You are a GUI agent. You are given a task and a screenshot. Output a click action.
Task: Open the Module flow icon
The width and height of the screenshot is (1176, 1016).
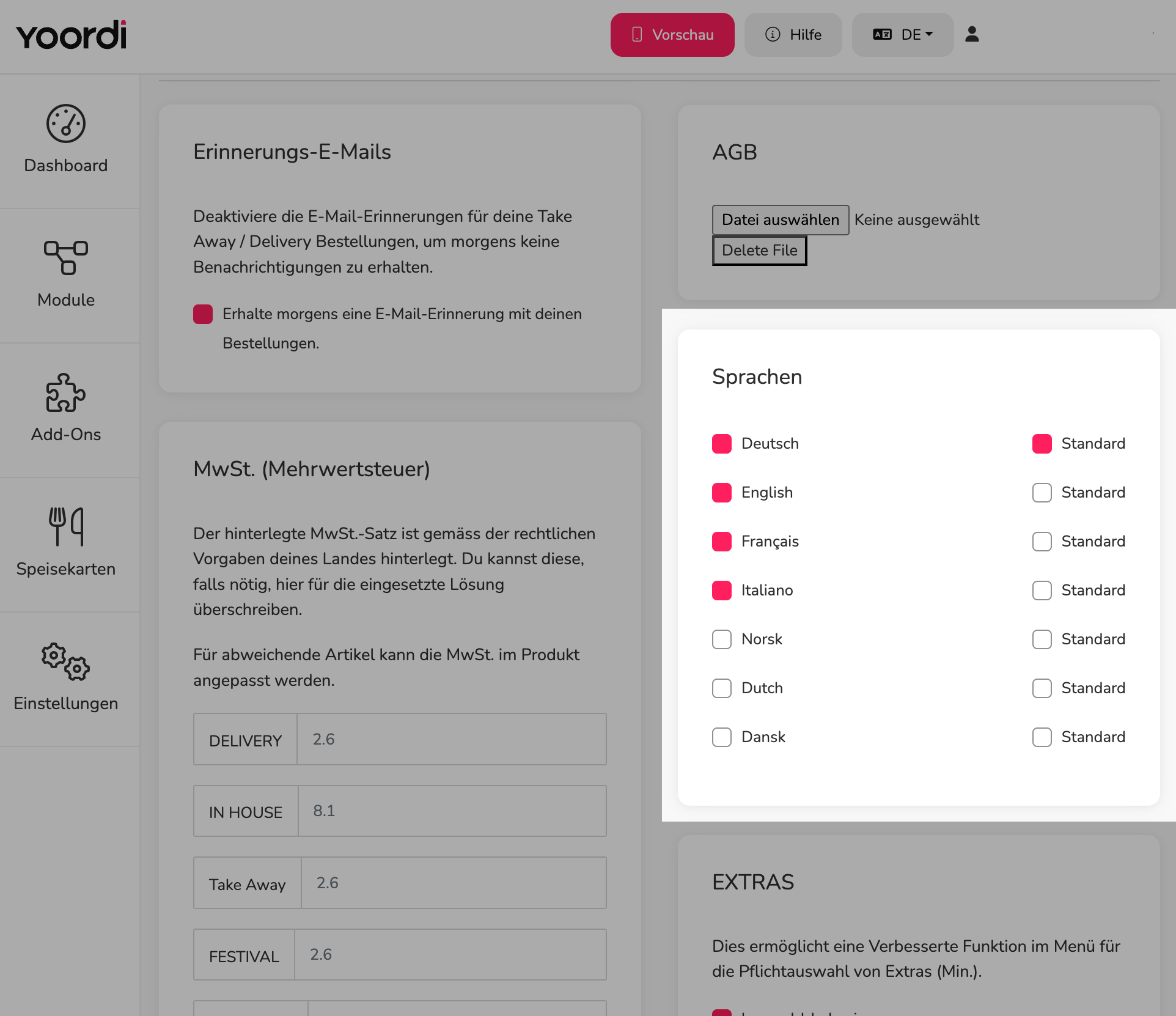[66, 257]
